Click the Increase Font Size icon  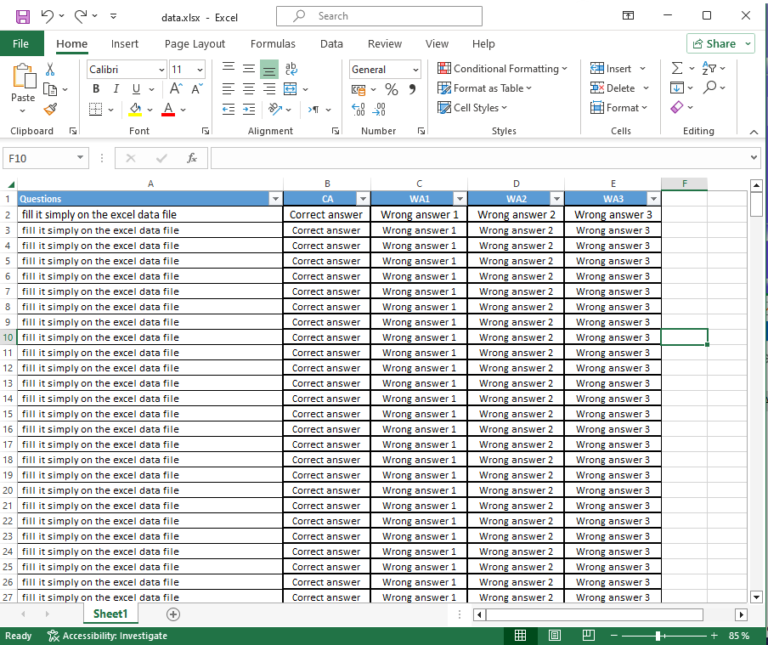(177, 89)
